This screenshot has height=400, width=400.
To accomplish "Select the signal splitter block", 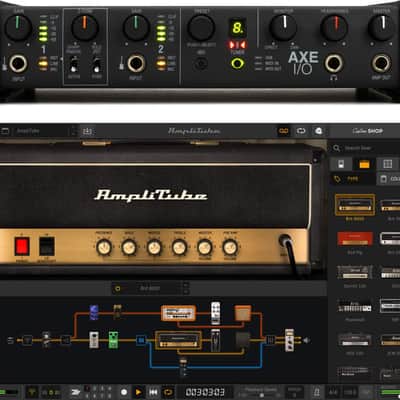I will tap(66, 340).
